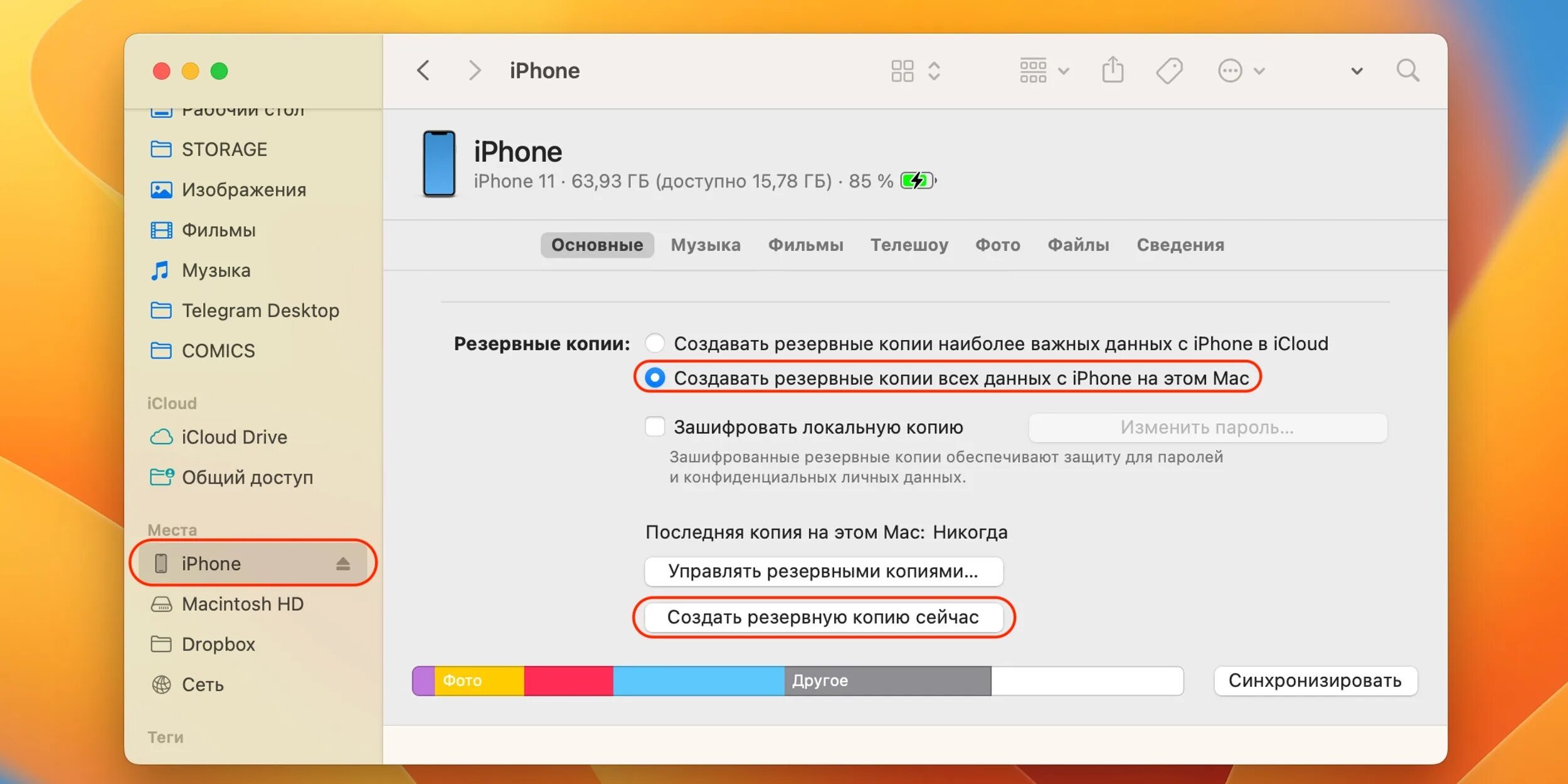1568x784 pixels.
Task: Enable 'Зашифровать локальную копию' checkbox
Action: pyautogui.click(x=655, y=427)
